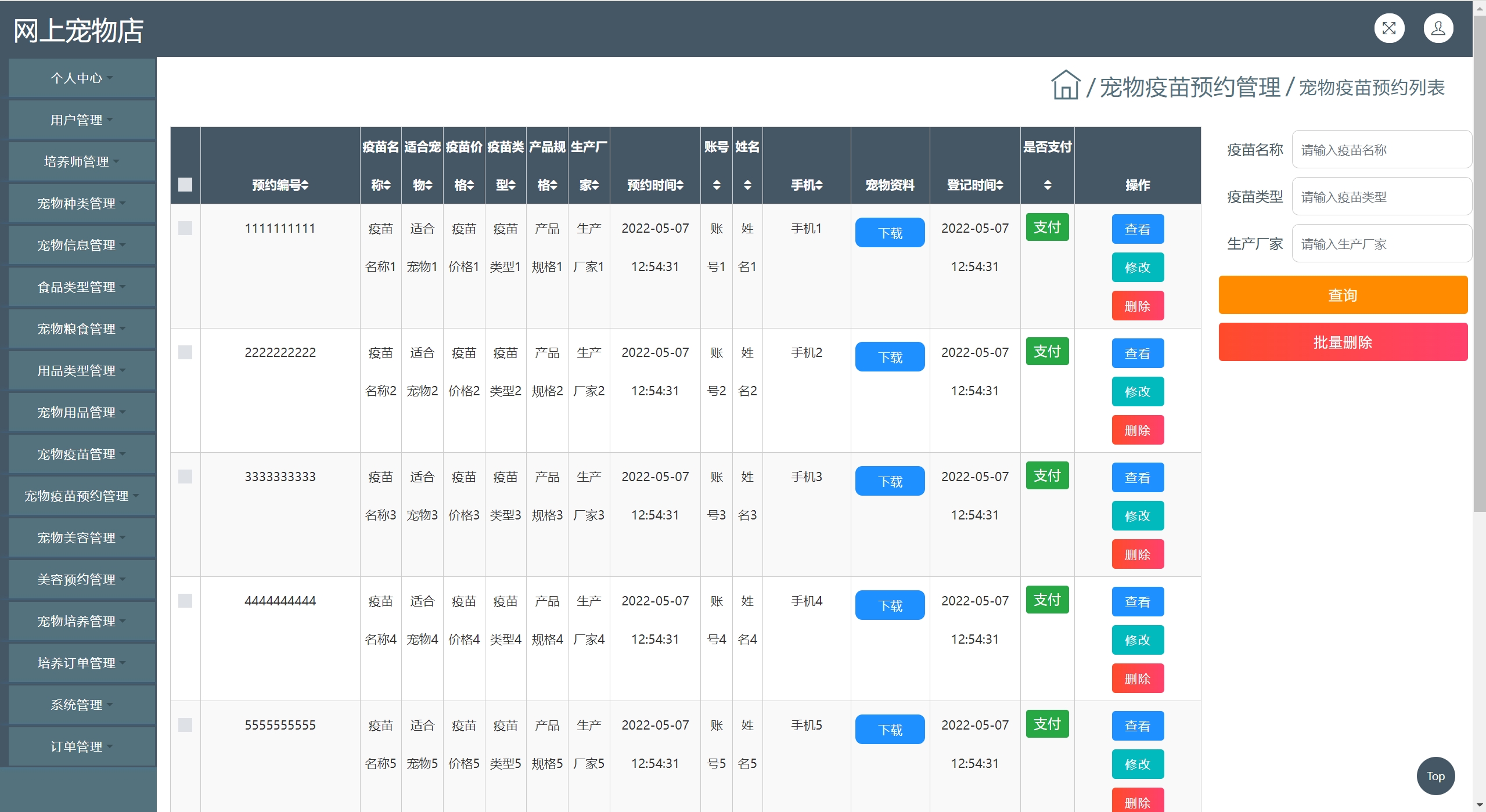Select the checkbox for row 3333333333
Image resolution: width=1486 pixels, height=812 pixels.
click(x=185, y=477)
